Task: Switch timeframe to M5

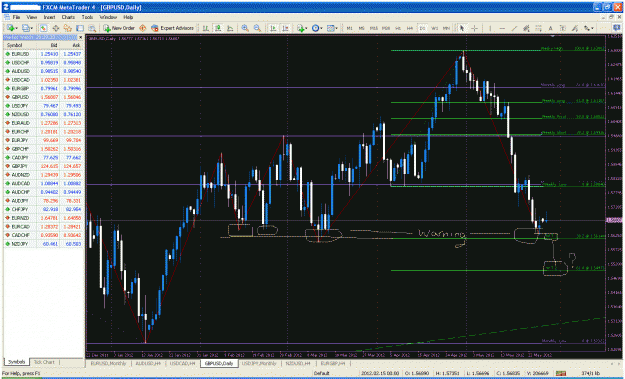Action: [x=362, y=28]
